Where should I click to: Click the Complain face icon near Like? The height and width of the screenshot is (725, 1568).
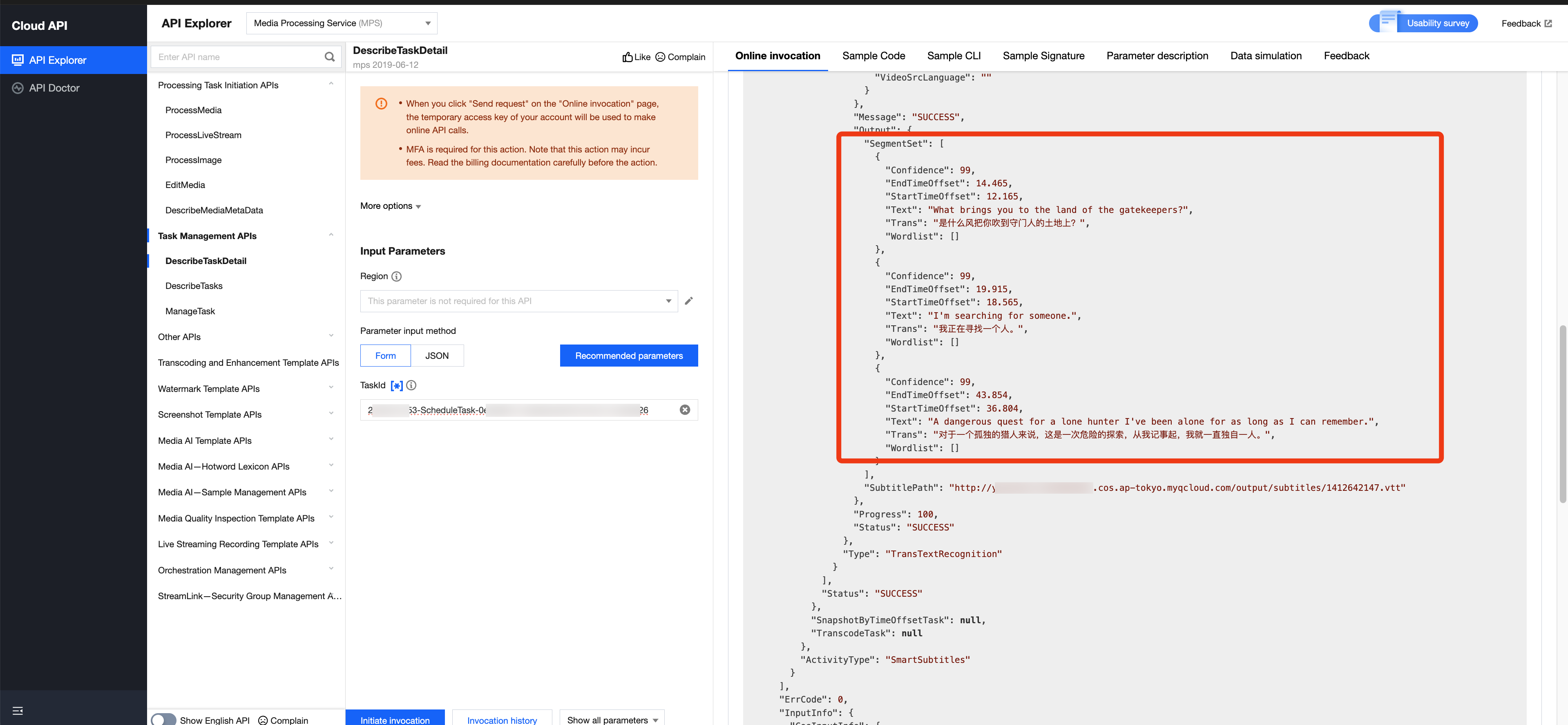[660, 57]
